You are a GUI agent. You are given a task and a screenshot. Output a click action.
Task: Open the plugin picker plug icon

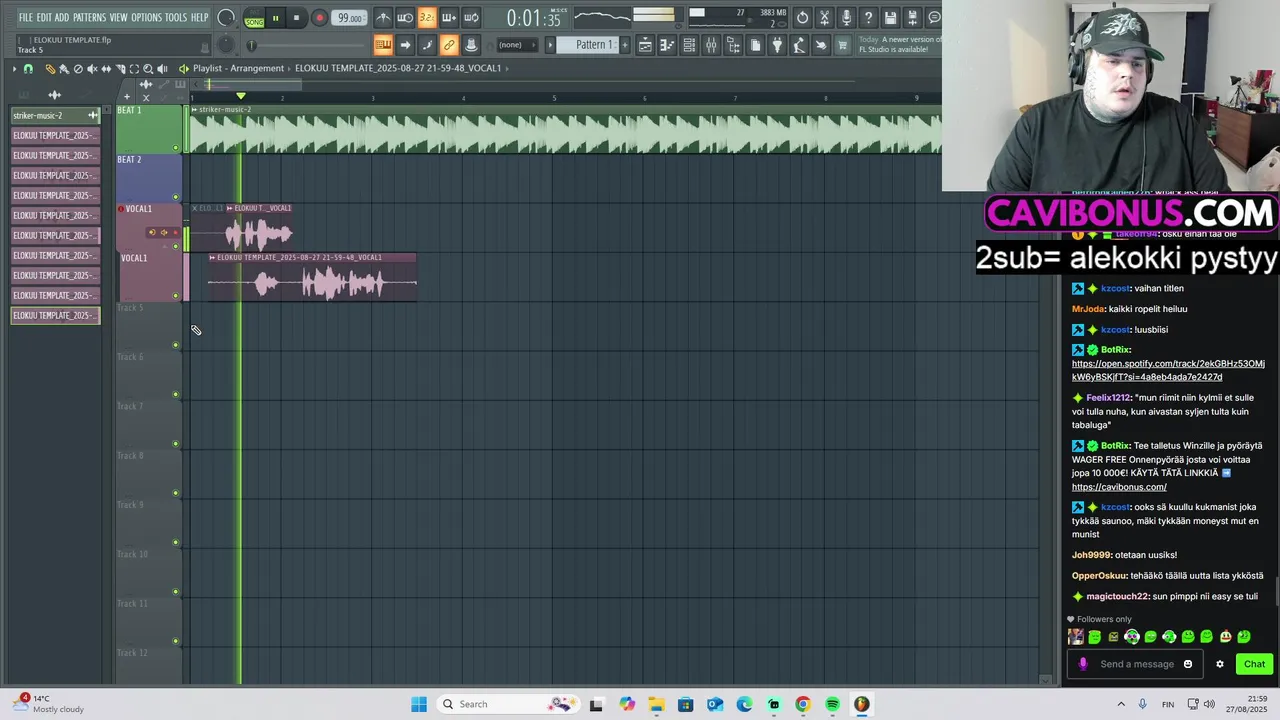(777, 45)
